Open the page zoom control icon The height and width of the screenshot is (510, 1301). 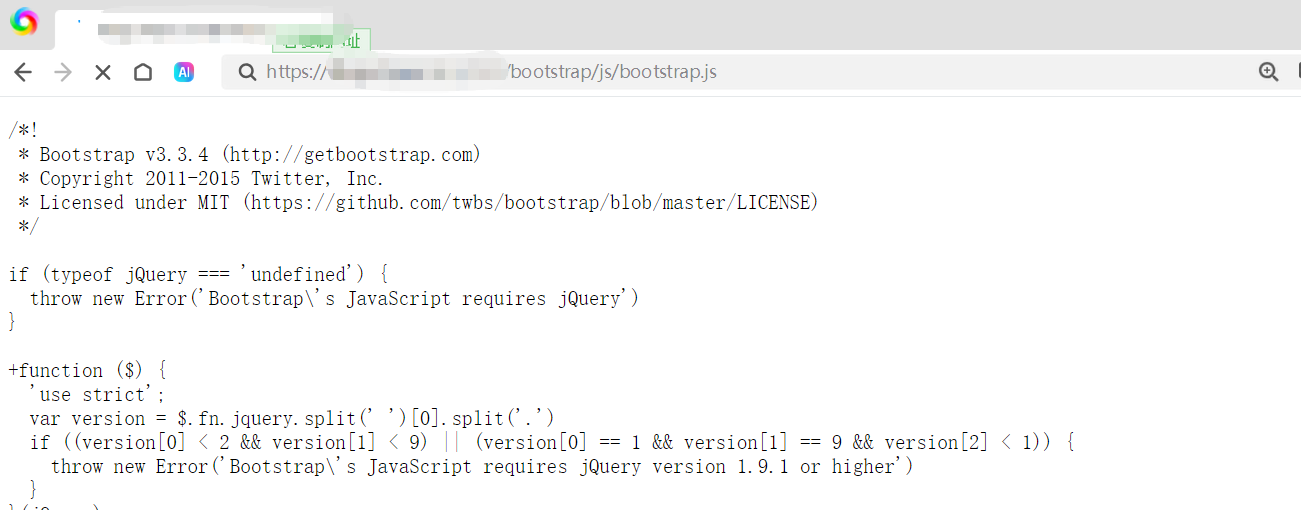(1268, 72)
